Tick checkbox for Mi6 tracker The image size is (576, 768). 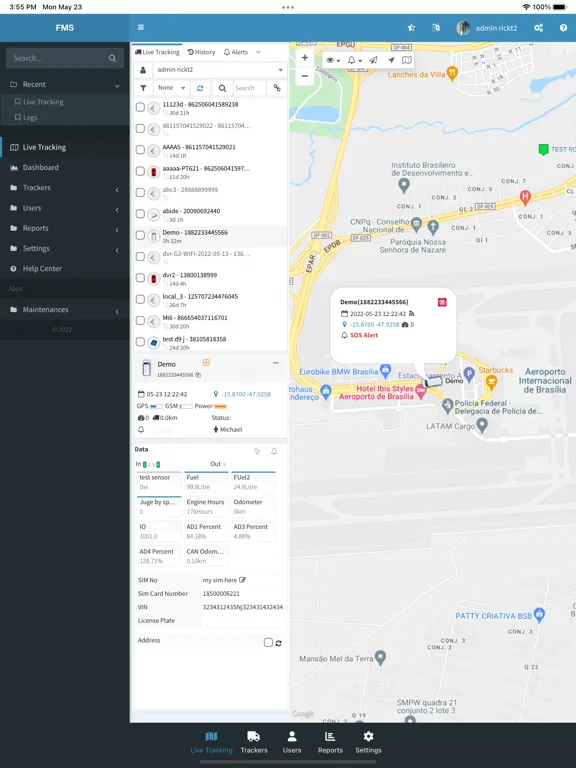coord(140,321)
